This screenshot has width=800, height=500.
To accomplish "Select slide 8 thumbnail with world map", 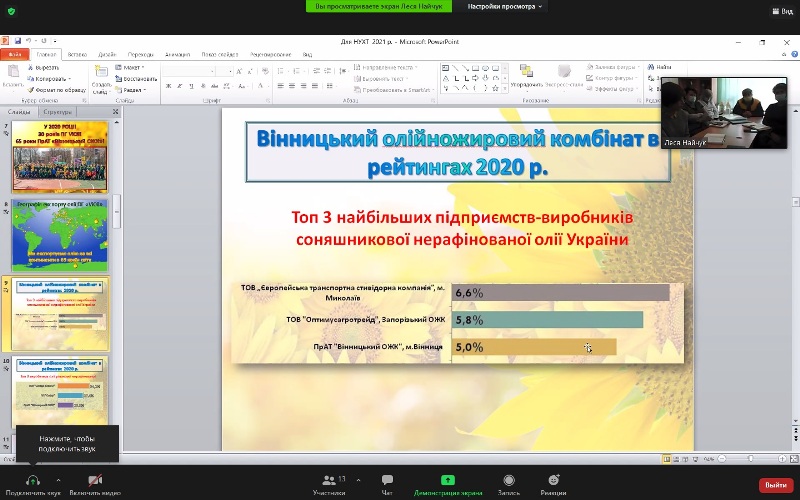I will [x=60, y=235].
